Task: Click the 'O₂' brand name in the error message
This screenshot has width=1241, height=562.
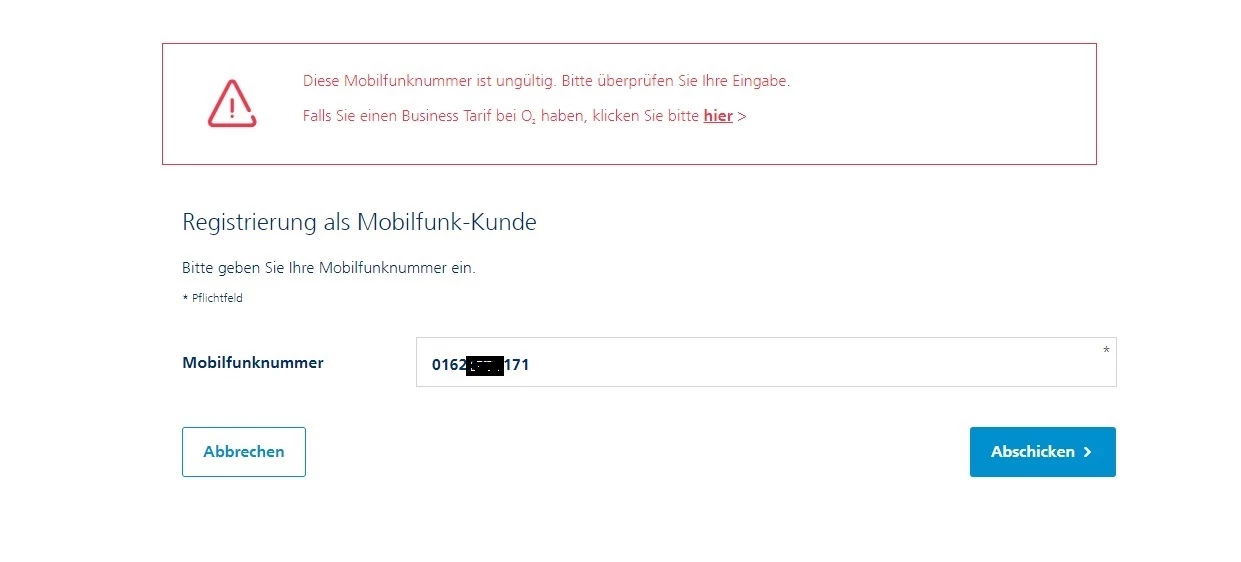Action: pyautogui.click(x=528, y=117)
